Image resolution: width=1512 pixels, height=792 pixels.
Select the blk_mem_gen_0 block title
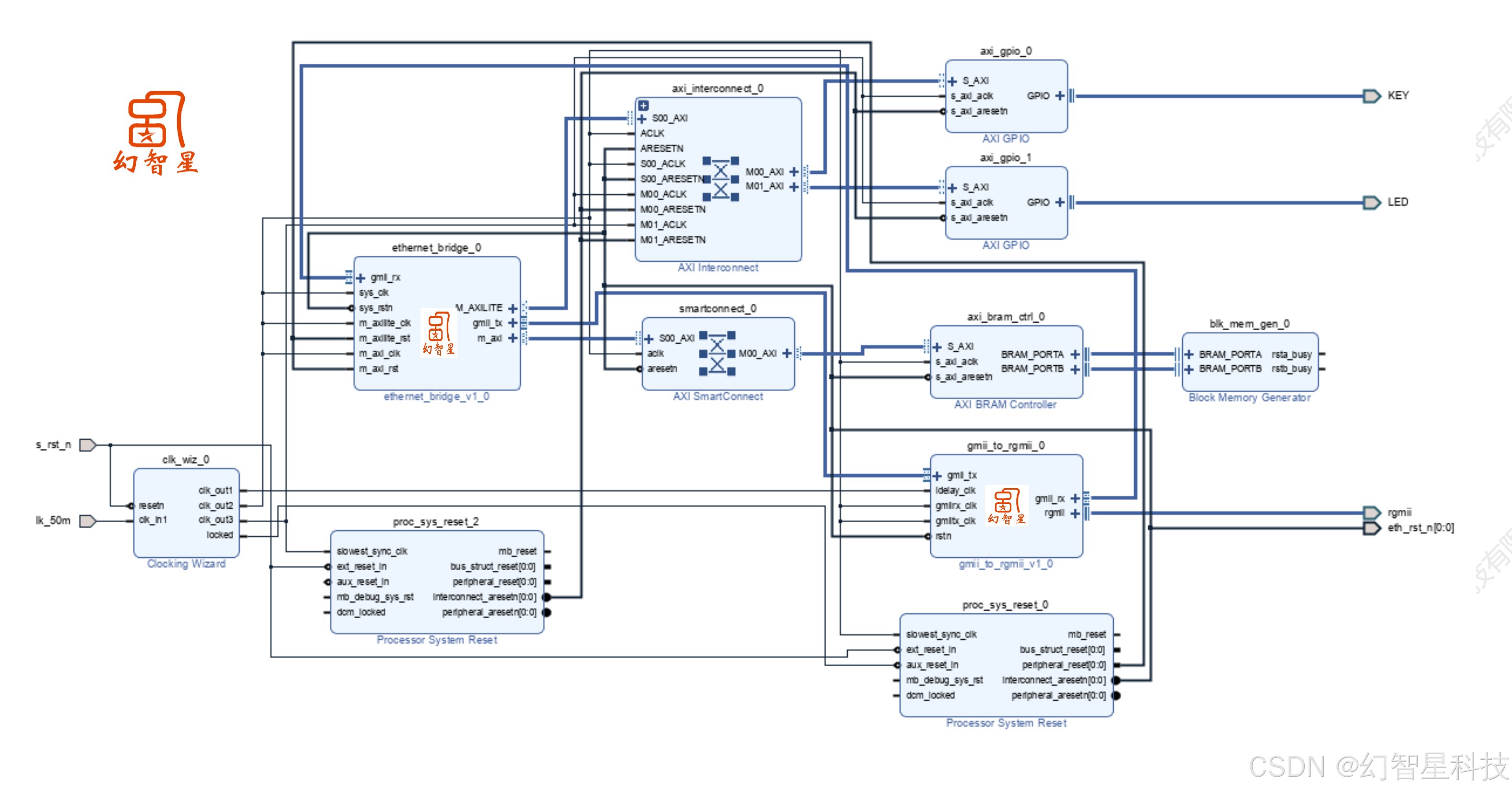point(1249,324)
